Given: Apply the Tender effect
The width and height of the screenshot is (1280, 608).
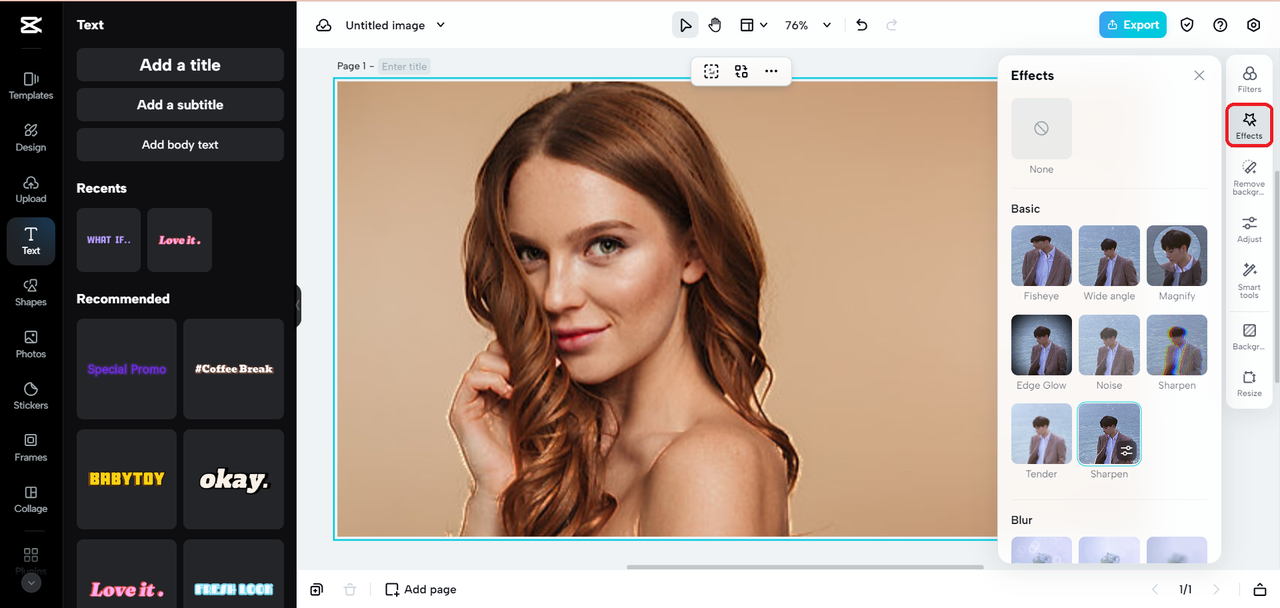Looking at the screenshot, I should tap(1041, 434).
